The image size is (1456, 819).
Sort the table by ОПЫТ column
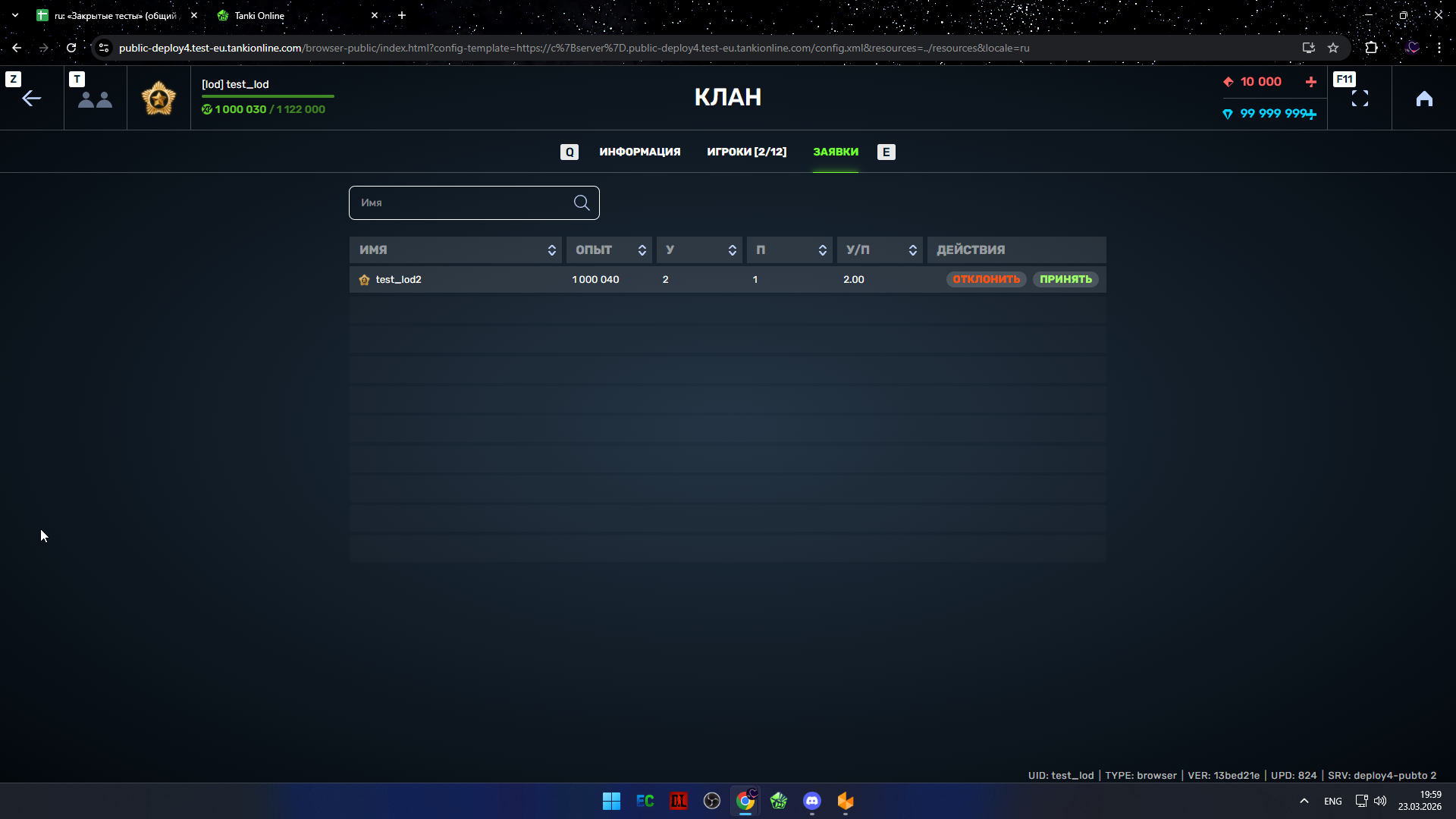[642, 250]
